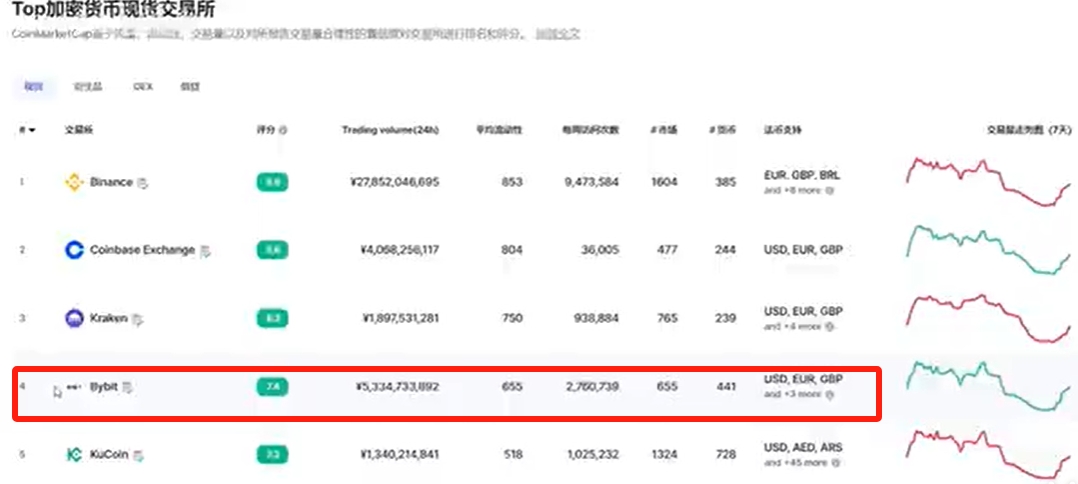Image resolution: width=1078 pixels, height=484 pixels.
Task: Click KuCoin fiat list "USD, AED, ARS"
Action: [803, 448]
